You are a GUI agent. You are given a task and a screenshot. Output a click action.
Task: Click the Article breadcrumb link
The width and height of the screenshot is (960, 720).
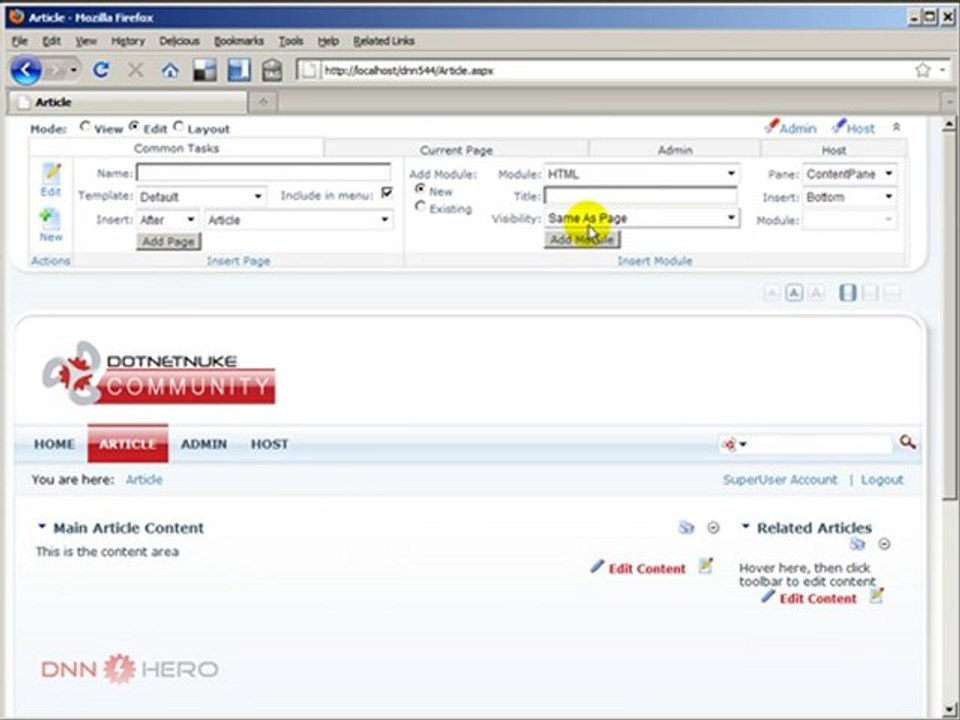click(144, 479)
